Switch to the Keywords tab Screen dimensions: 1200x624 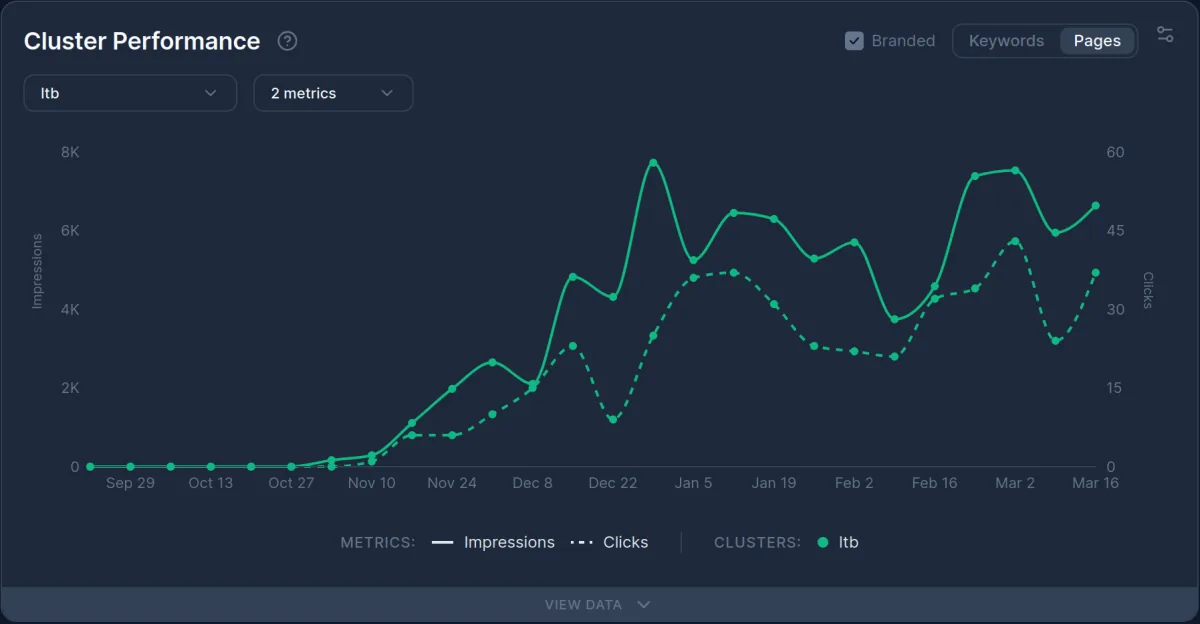pyautogui.click(x=1005, y=40)
